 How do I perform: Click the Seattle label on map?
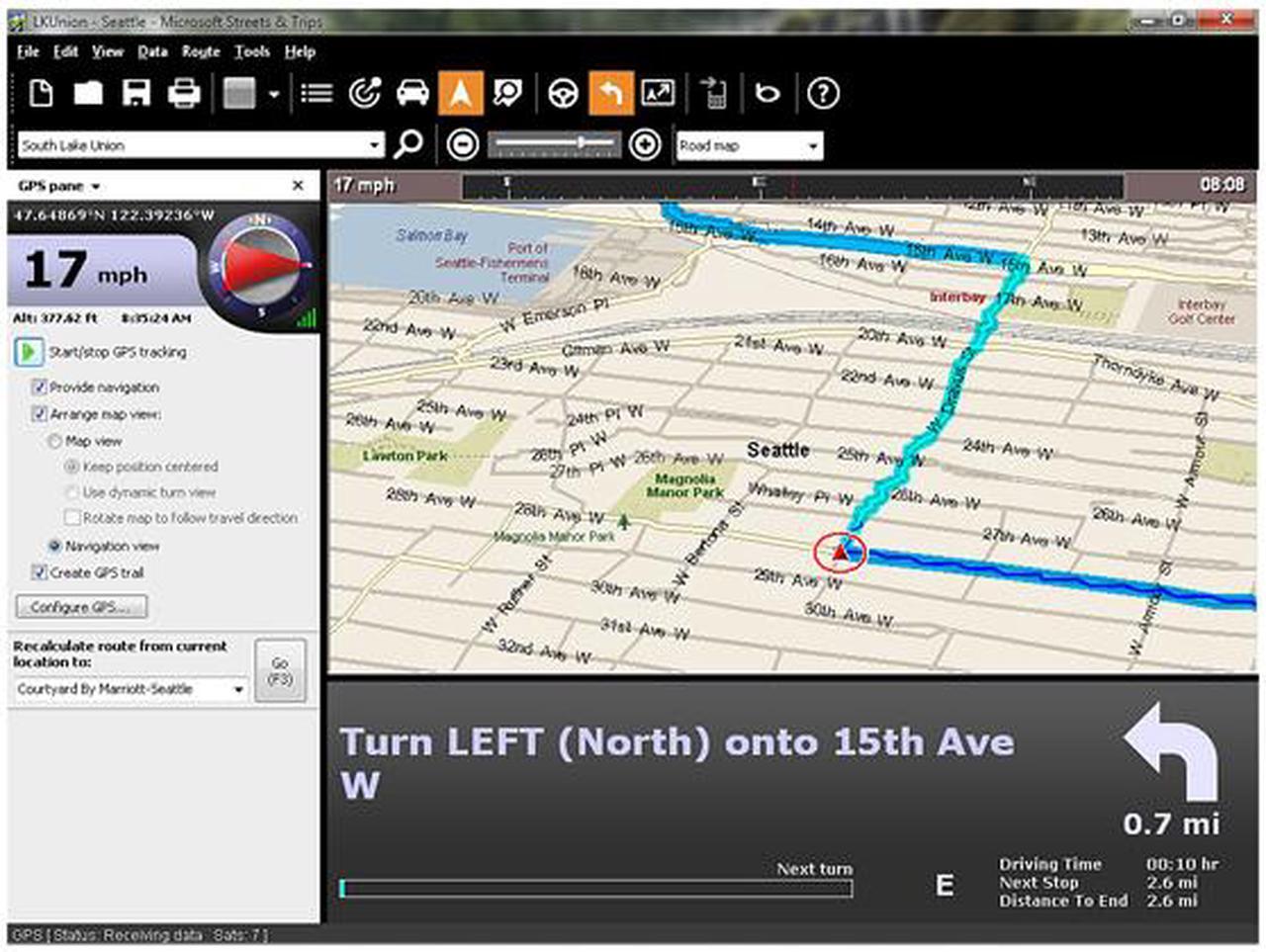777,450
